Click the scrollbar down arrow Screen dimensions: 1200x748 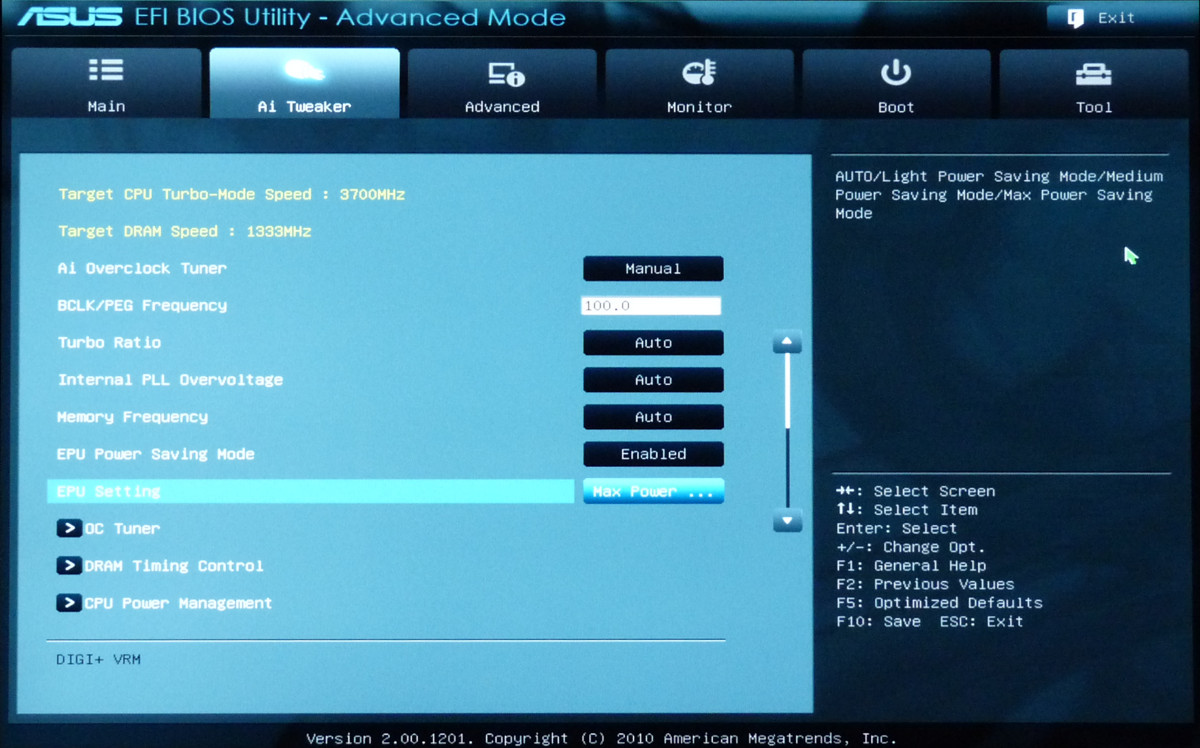pos(788,521)
